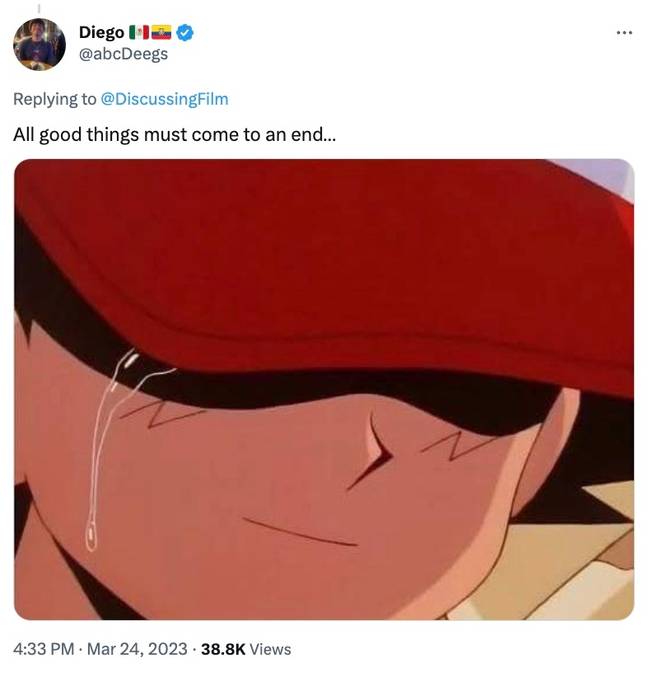Click the word Views beside 38.8K
This screenshot has width=648, height=673.
[x=270, y=649]
